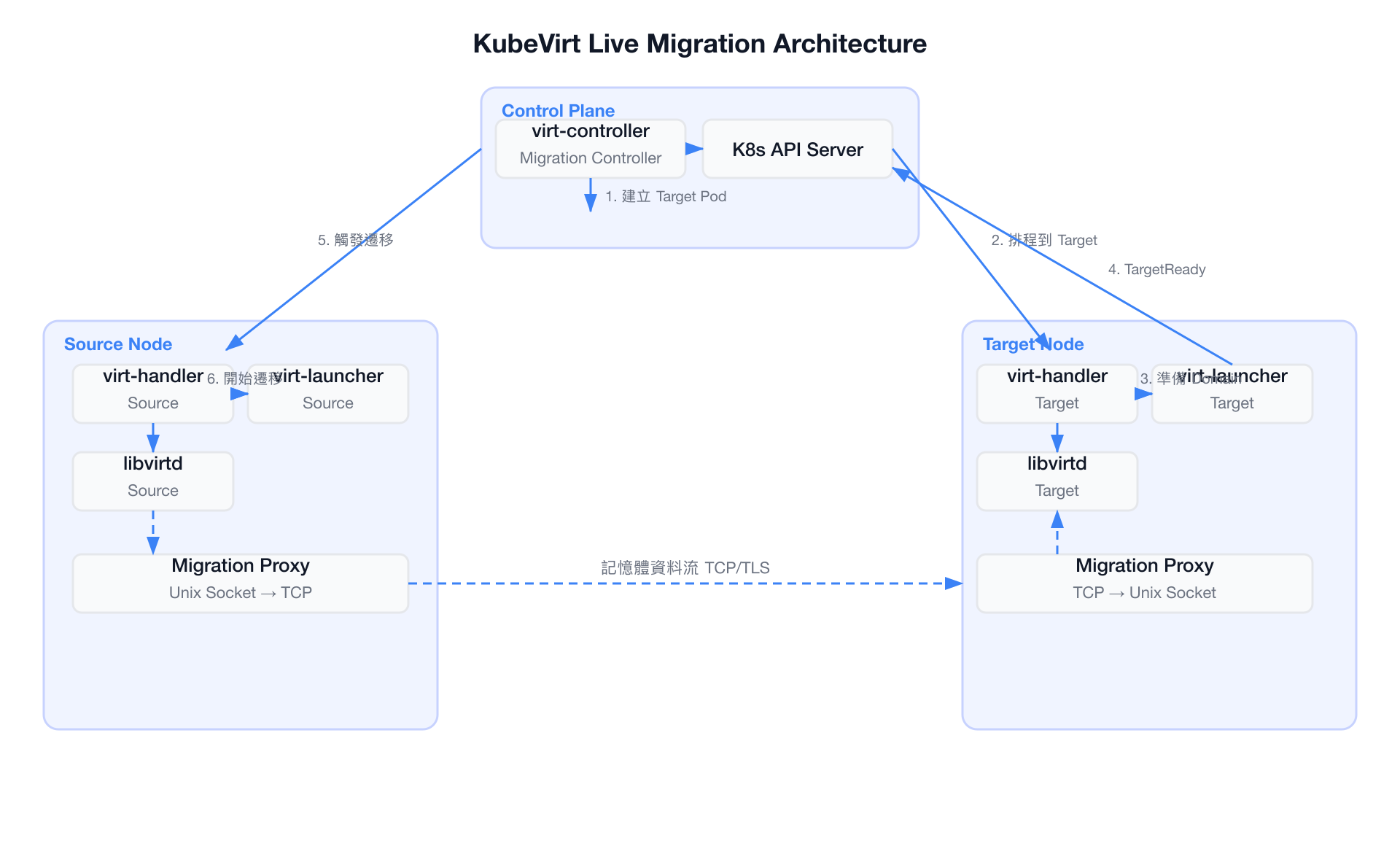Image resolution: width=1400 pixels, height=846 pixels.
Task: Select the virt-launcher Target box
Action: (1232, 394)
